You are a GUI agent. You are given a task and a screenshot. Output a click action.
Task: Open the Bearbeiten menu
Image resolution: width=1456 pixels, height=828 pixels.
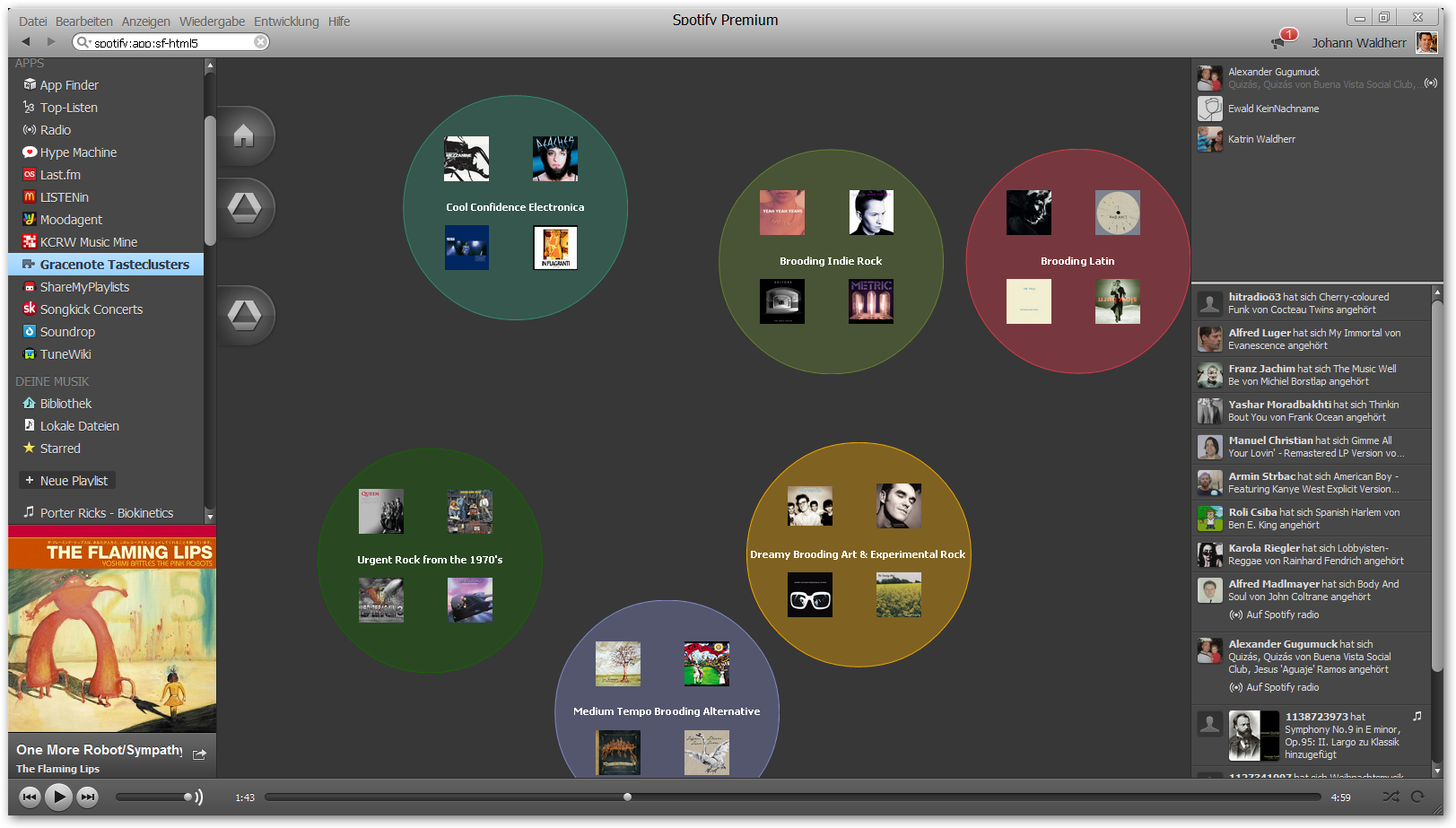click(84, 22)
